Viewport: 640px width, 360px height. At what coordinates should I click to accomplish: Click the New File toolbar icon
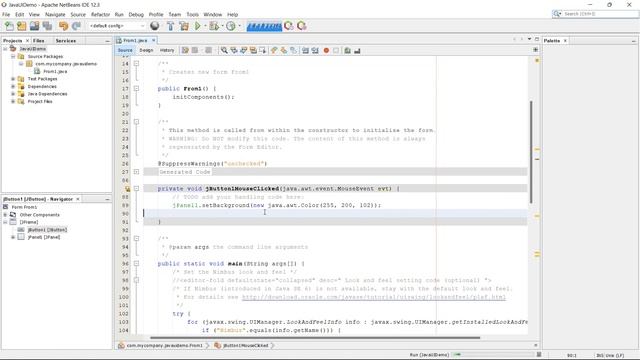coord(9,26)
